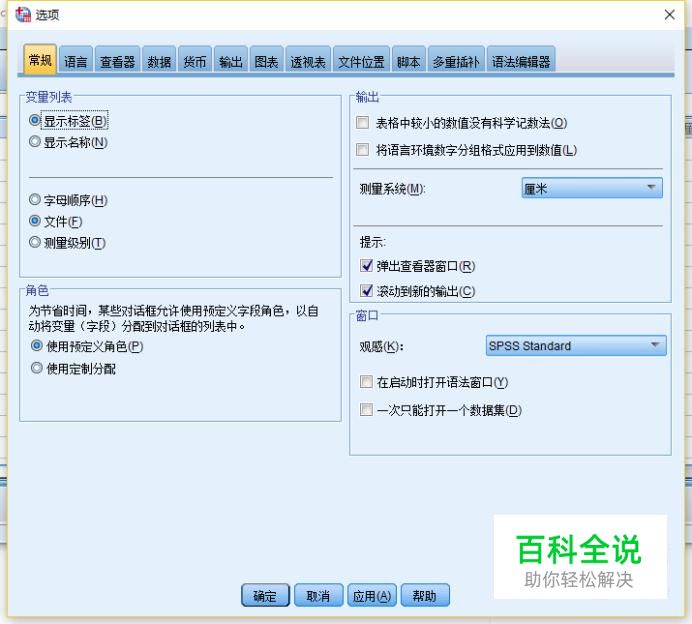Click the 变量列表 group label
The height and width of the screenshot is (624, 692).
click(x=49, y=97)
